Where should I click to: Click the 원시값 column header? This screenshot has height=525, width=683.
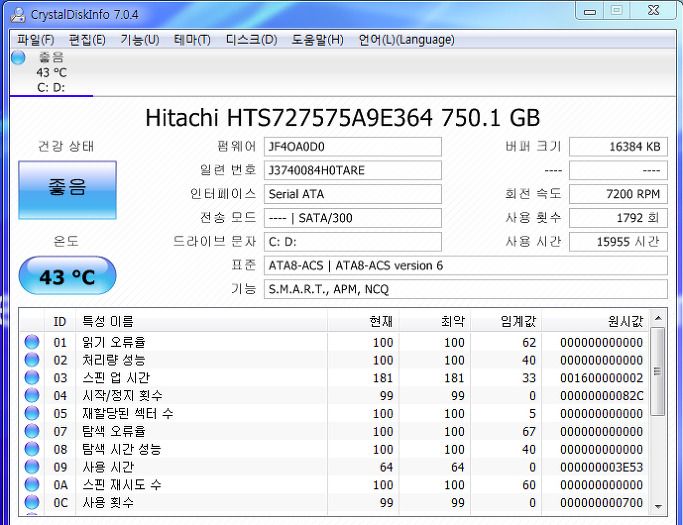click(x=595, y=322)
